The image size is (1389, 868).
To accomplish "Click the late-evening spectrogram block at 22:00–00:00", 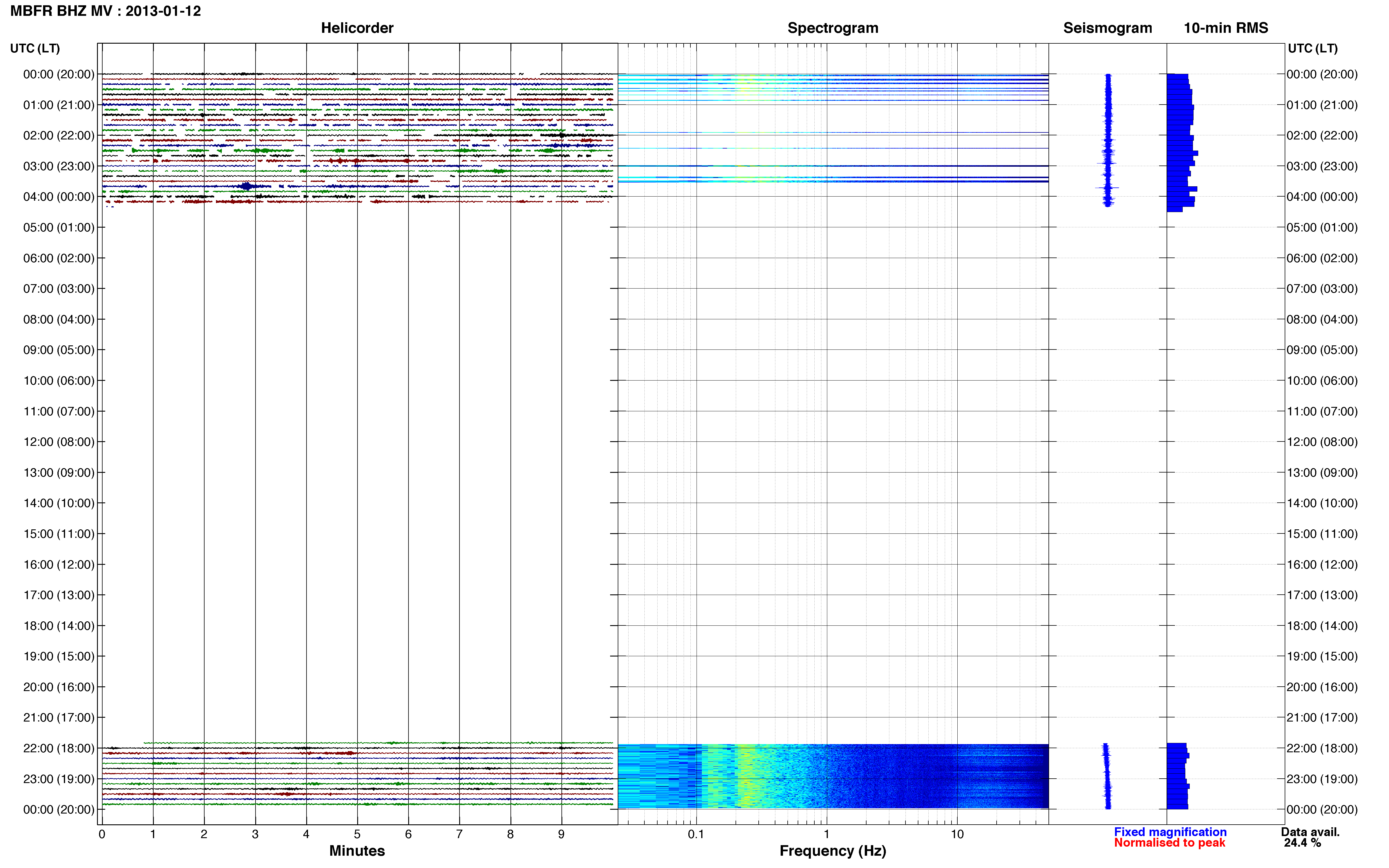I will tap(833, 777).
